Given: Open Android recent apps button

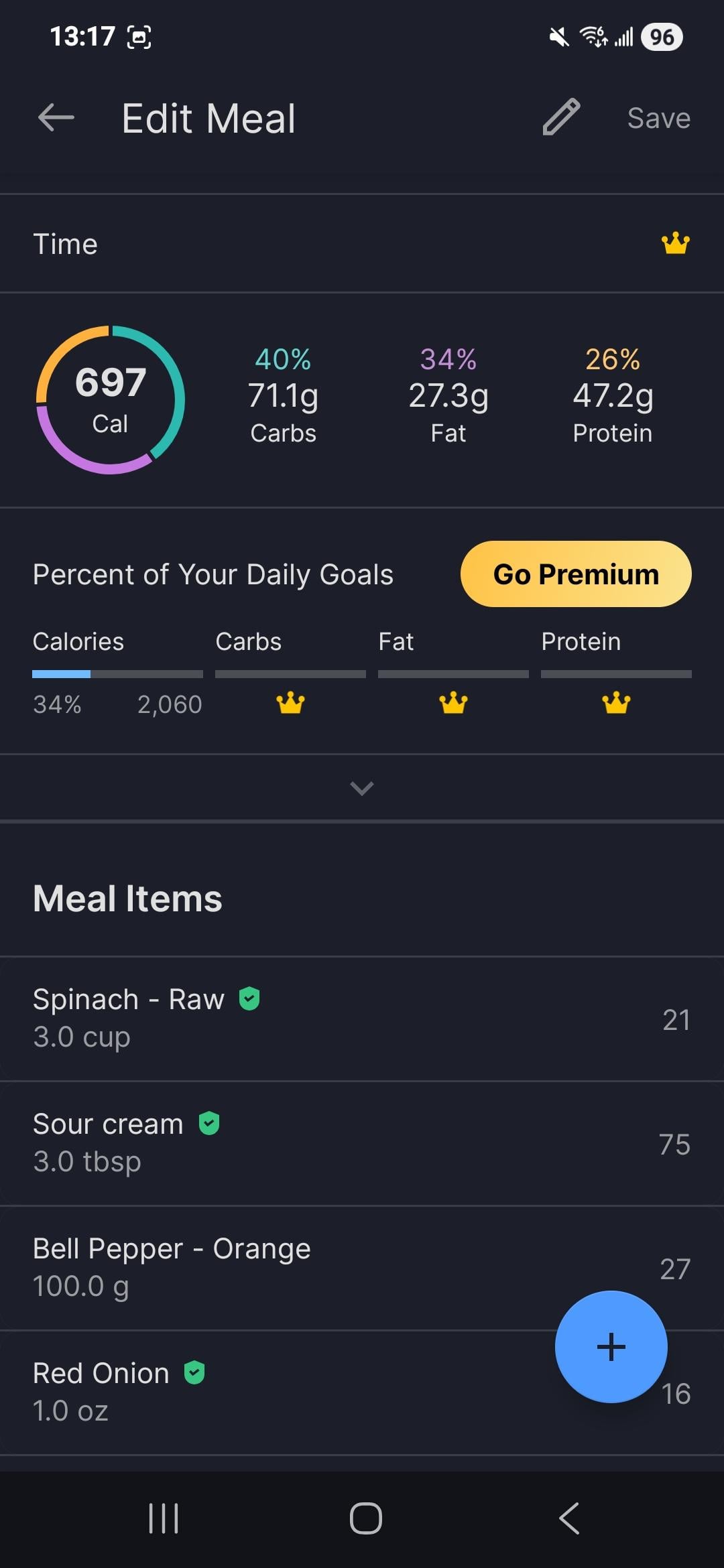Looking at the screenshot, I should (x=163, y=1518).
